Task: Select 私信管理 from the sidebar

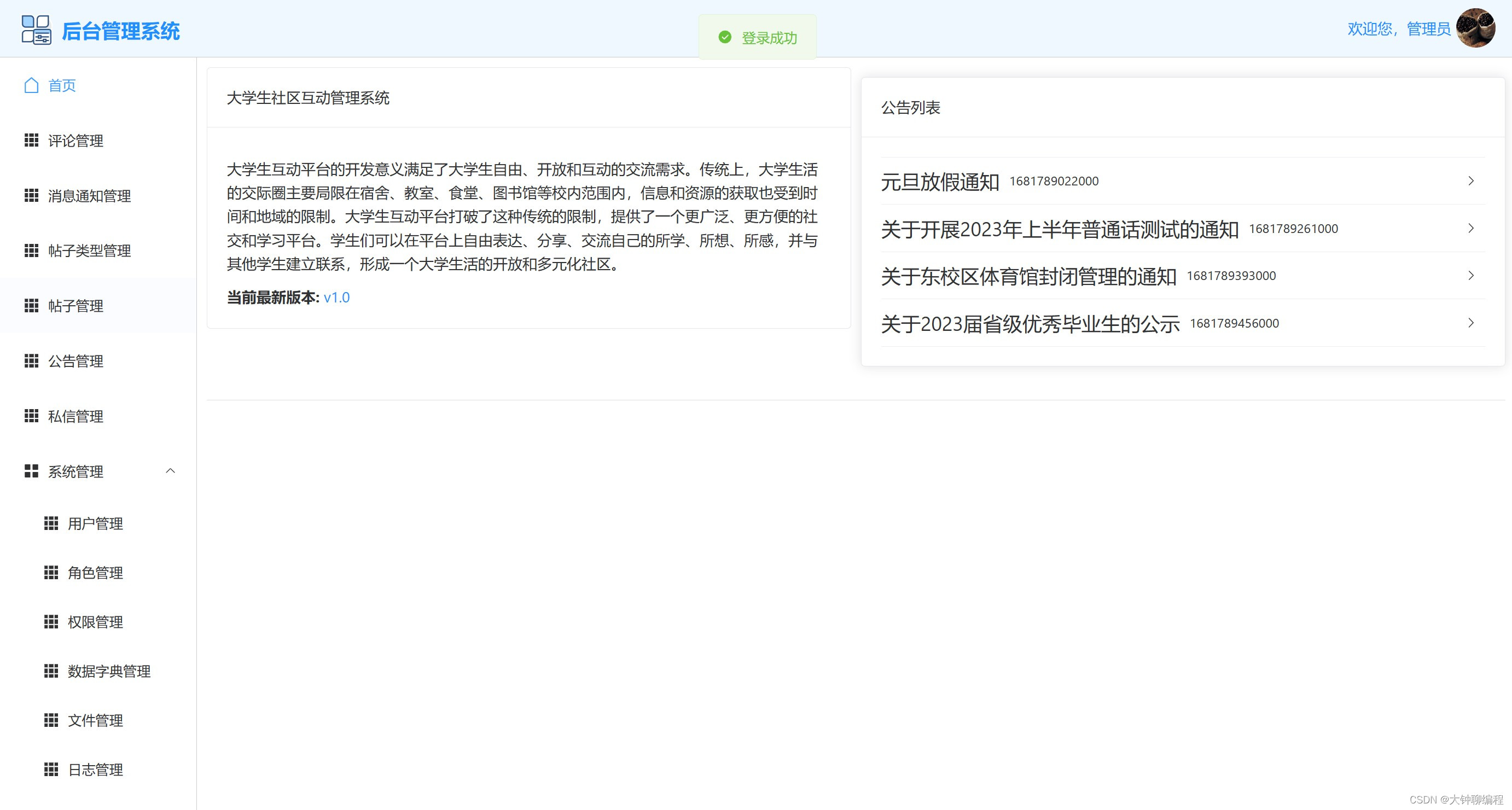Action: [75, 416]
